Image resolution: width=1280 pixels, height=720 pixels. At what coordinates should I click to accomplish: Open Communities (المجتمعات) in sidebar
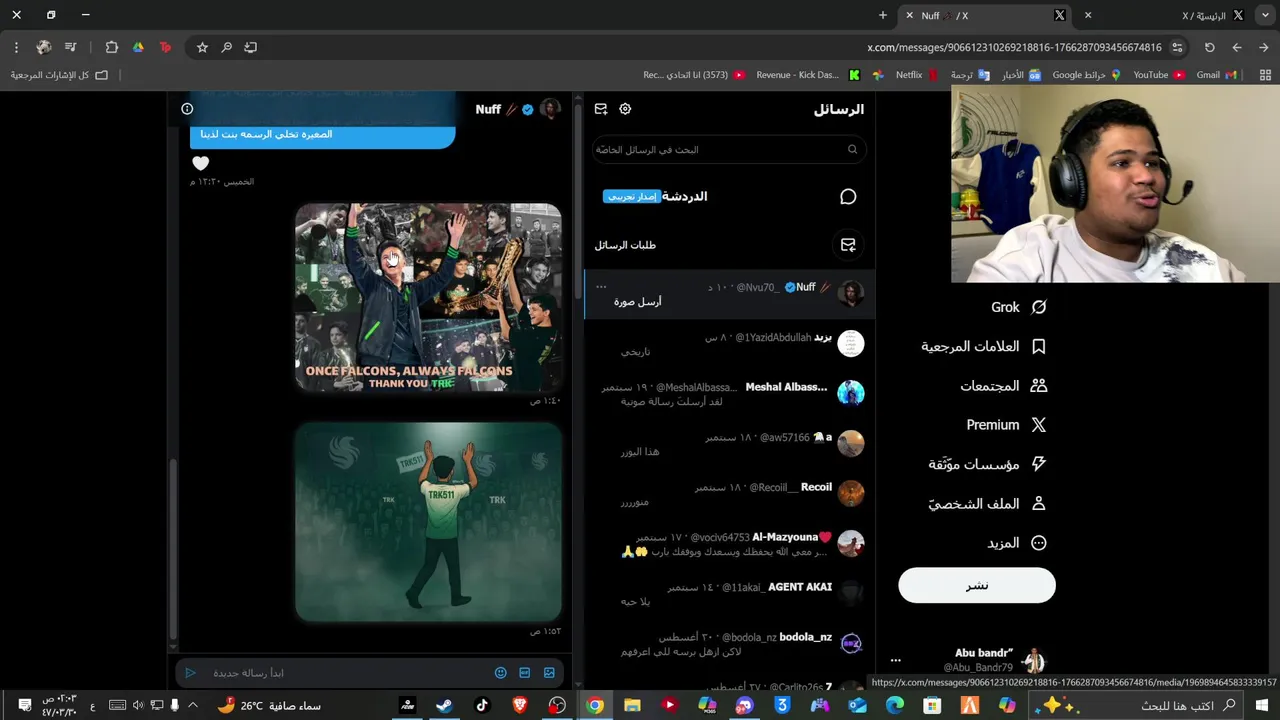click(x=1003, y=385)
